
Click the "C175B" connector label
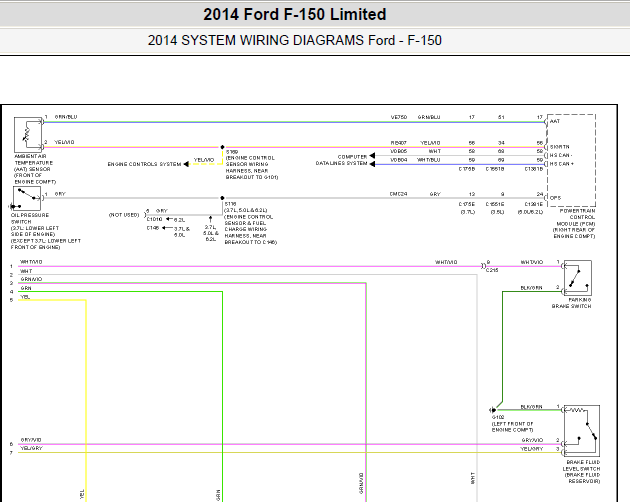[467, 169]
